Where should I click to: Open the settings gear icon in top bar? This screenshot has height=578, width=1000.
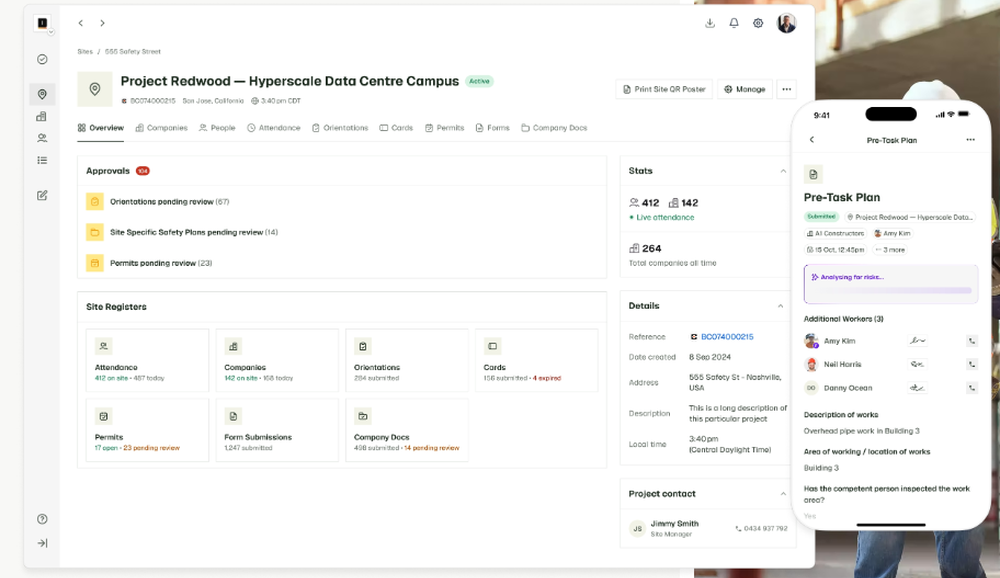pyautogui.click(x=758, y=23)
